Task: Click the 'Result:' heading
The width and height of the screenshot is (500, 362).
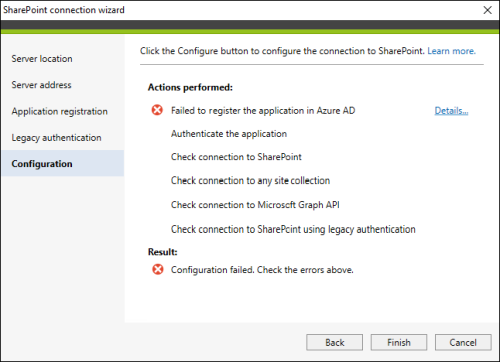Action: pos(163,252)
